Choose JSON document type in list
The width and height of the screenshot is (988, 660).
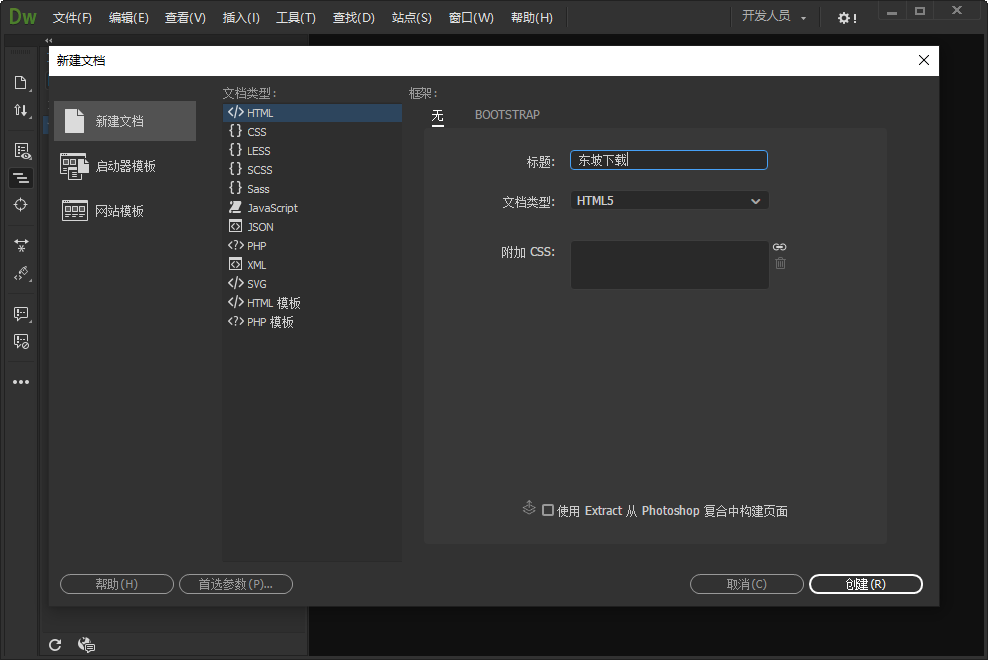pyautogui.click(x=312, y=227)
